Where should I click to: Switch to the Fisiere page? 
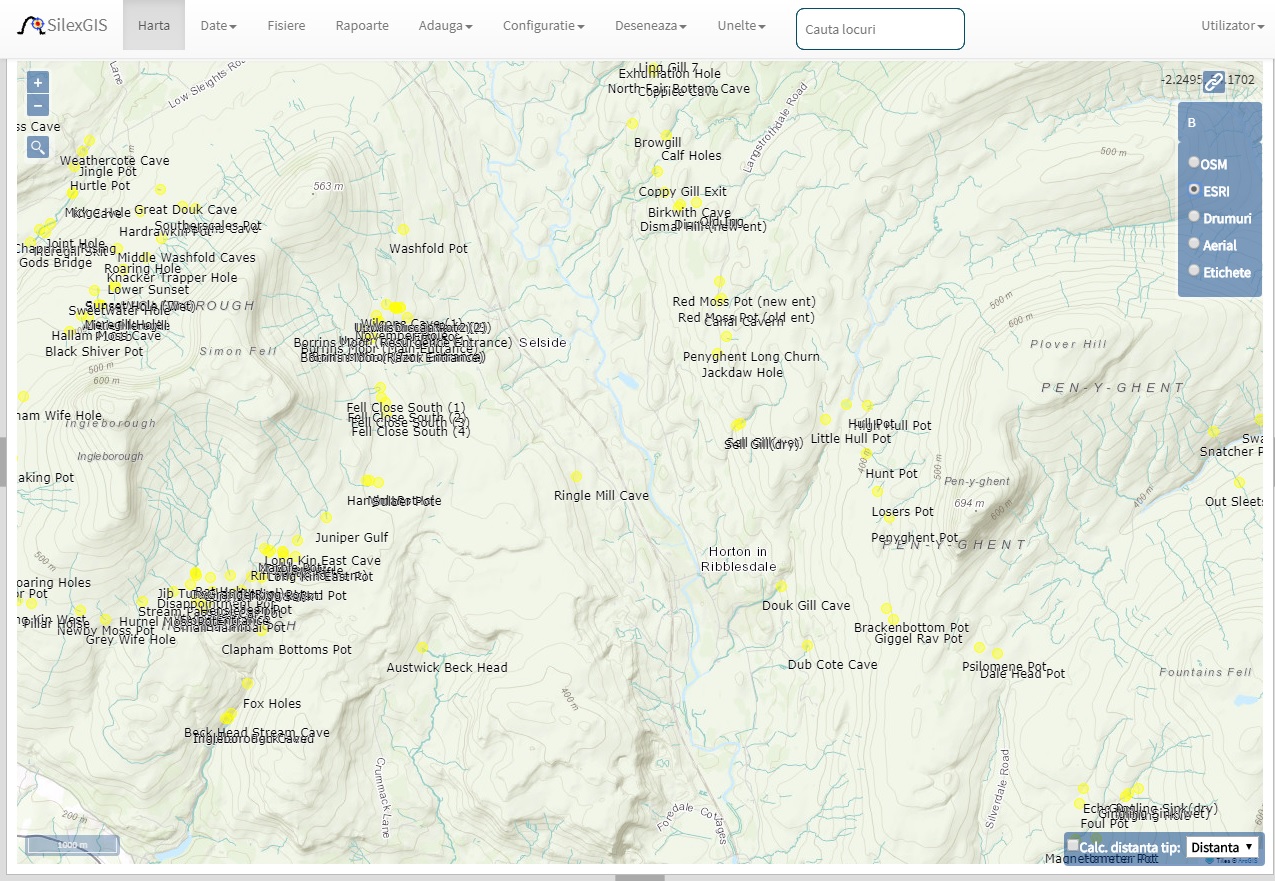point(286,25)
